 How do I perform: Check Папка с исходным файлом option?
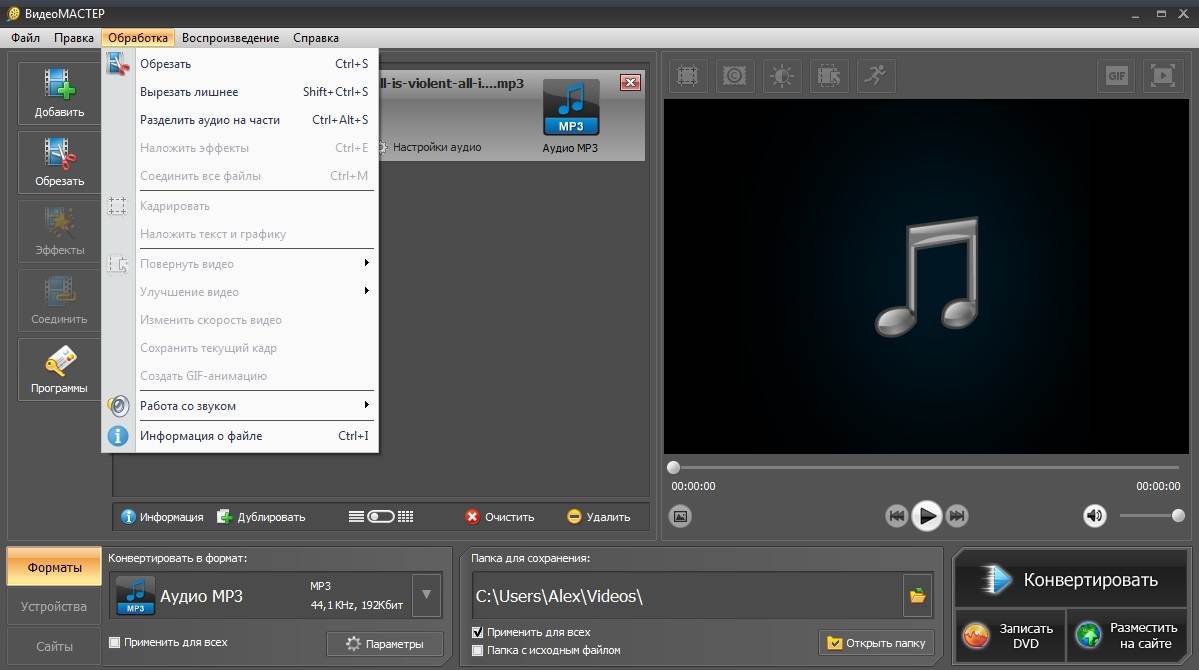pyautogui.click(x=478, y=650)
